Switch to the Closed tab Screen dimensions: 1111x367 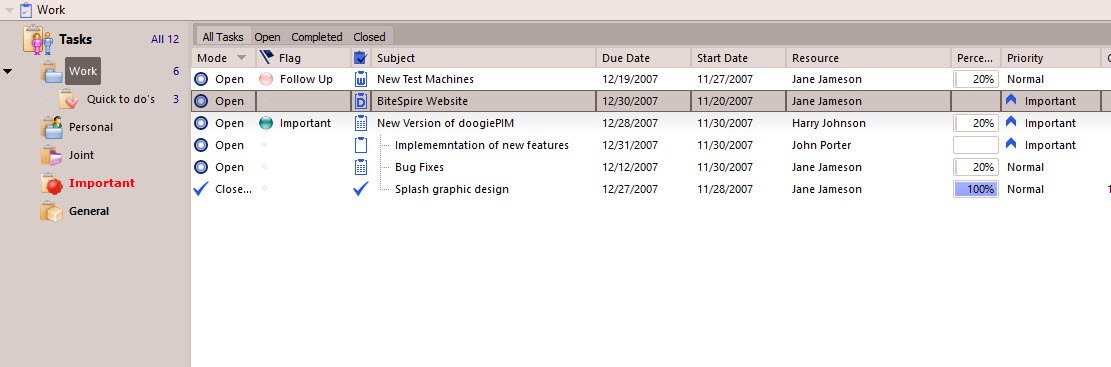pos(369,37)
